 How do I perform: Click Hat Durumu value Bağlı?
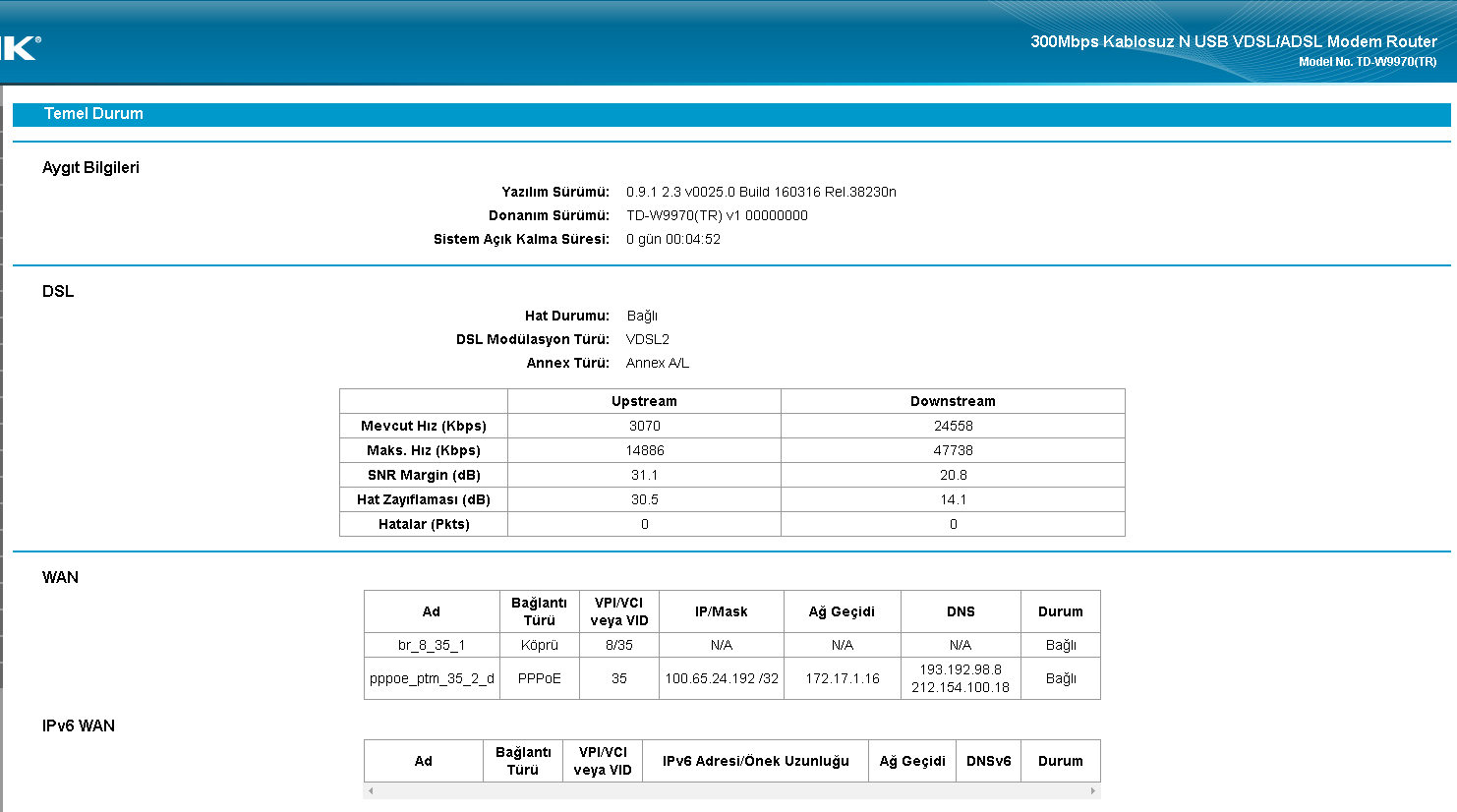click(x=642, y=316)
